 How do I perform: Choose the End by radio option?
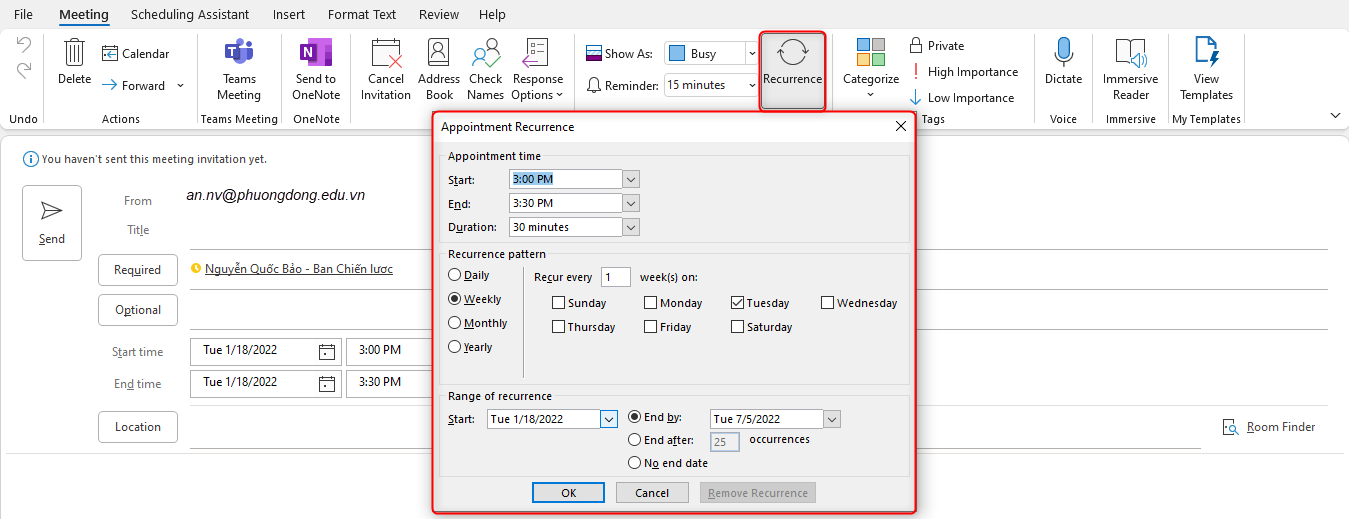(635, 417)
